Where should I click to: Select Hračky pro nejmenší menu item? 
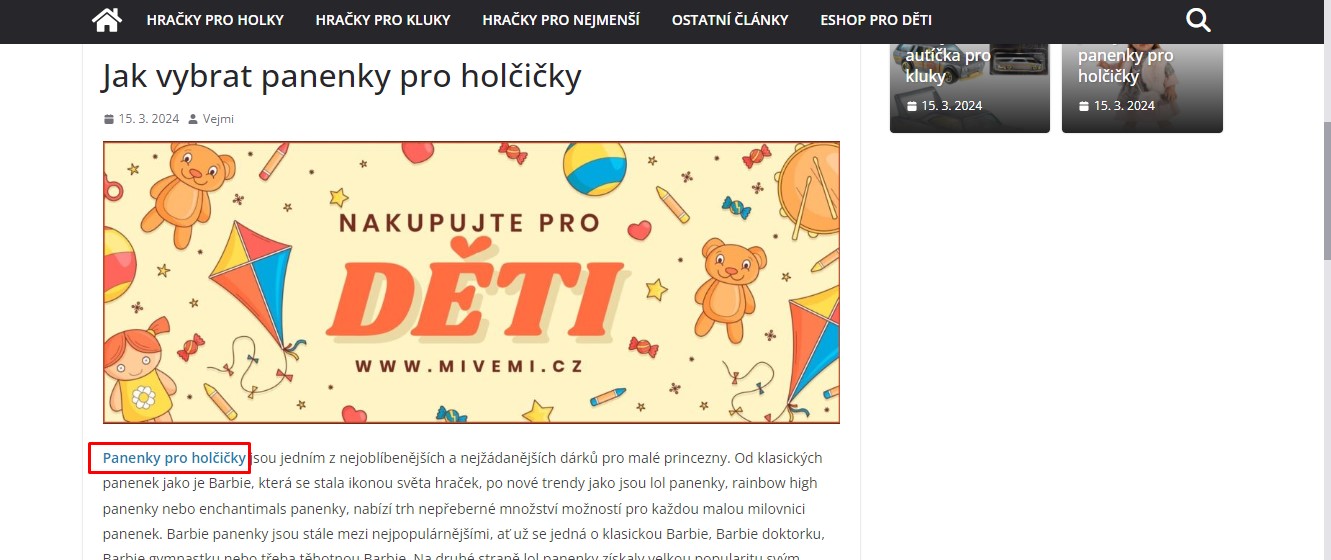point(561,20)
